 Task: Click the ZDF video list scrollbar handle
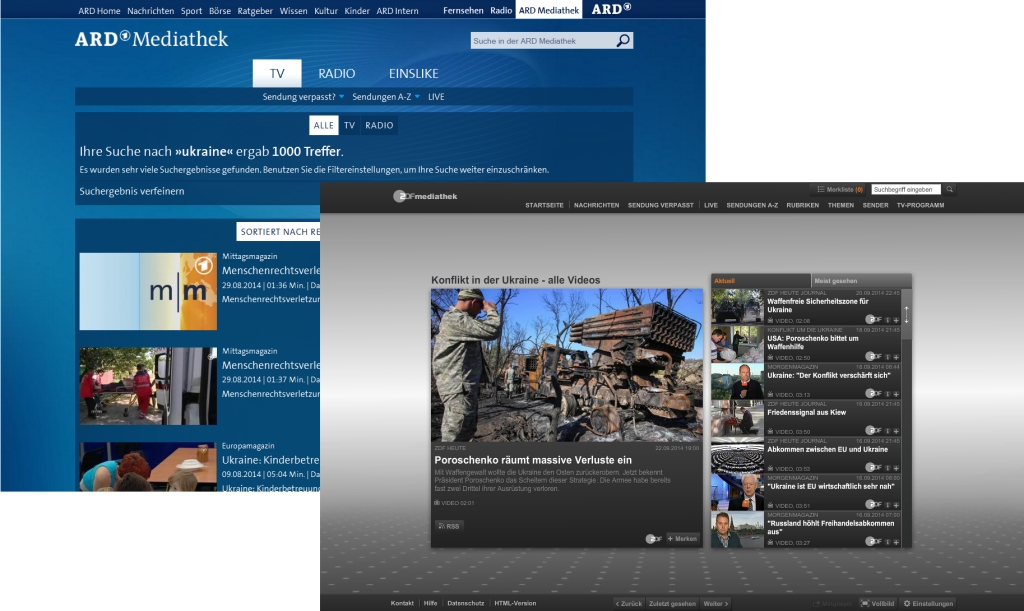click(x=906, y=314)
